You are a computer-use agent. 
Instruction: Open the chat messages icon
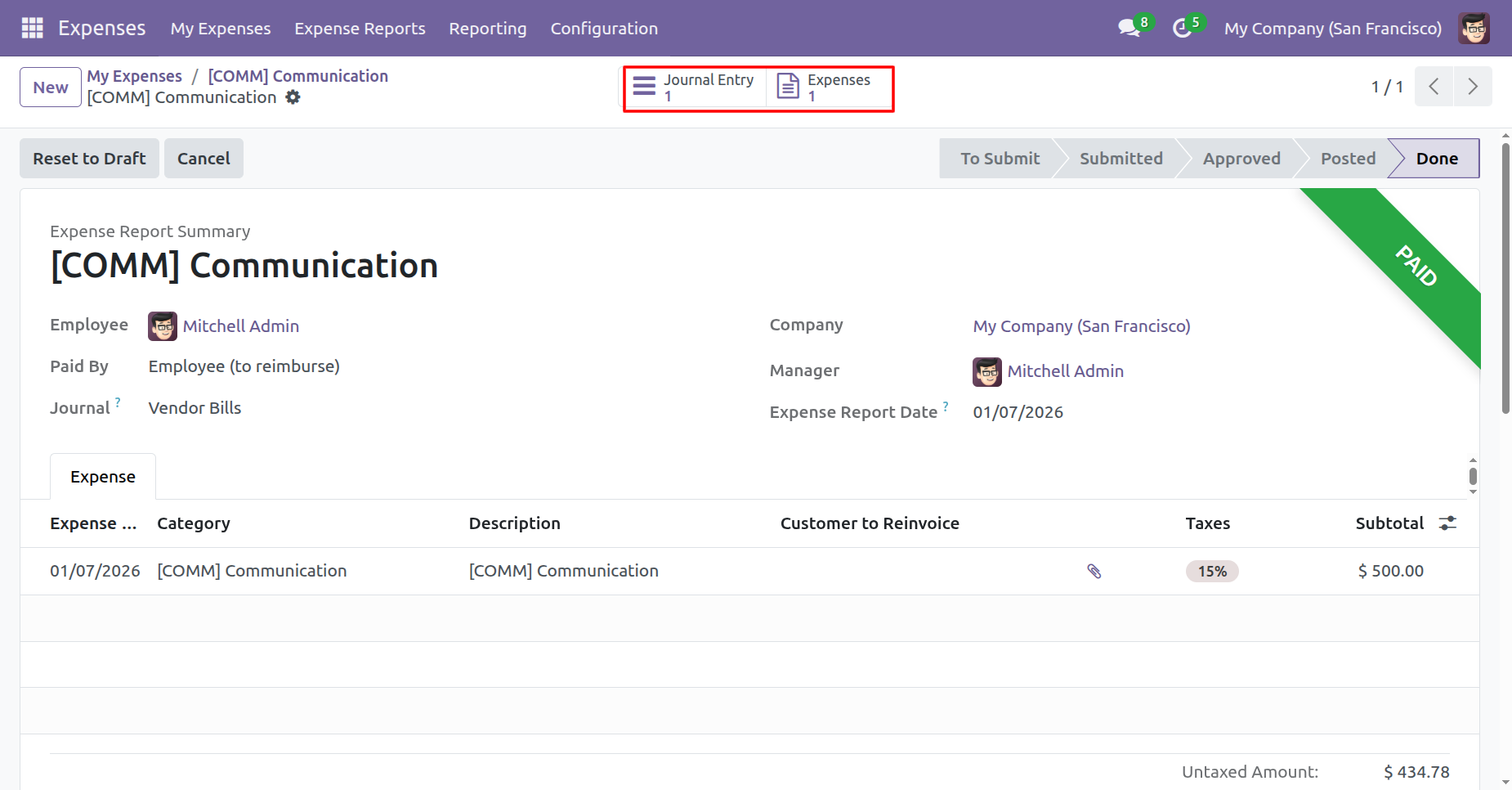click(x=1129, y=28)
